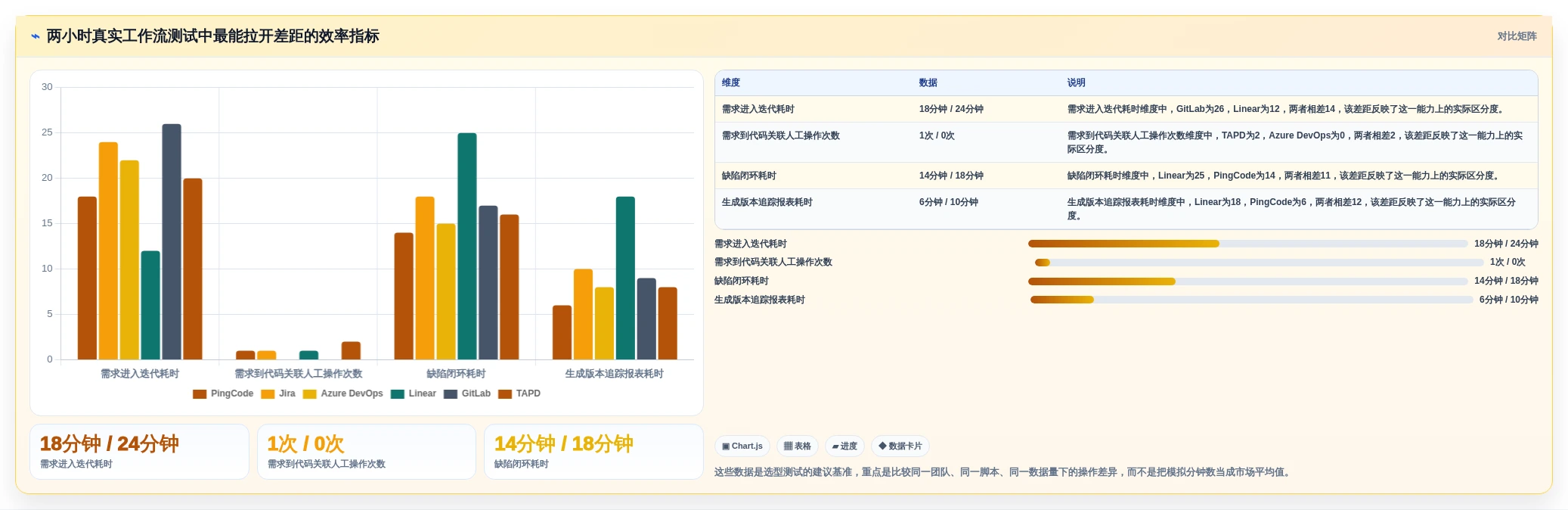Click x-axis label 需求到代码关联人工操作次数
Screen dimensions: 1568x510
[x=298, y=374]
